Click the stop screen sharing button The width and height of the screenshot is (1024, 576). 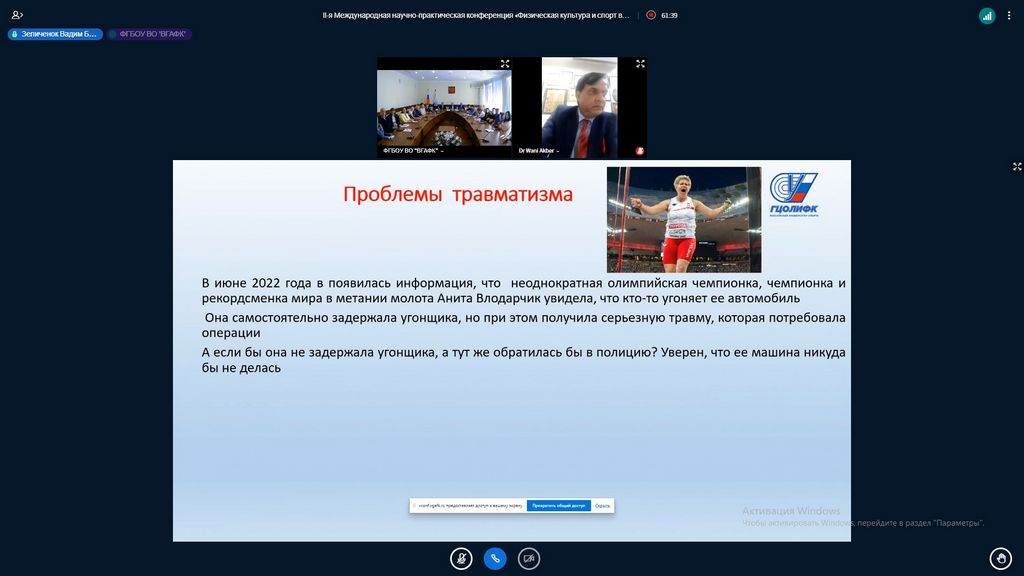coord(558,506)
